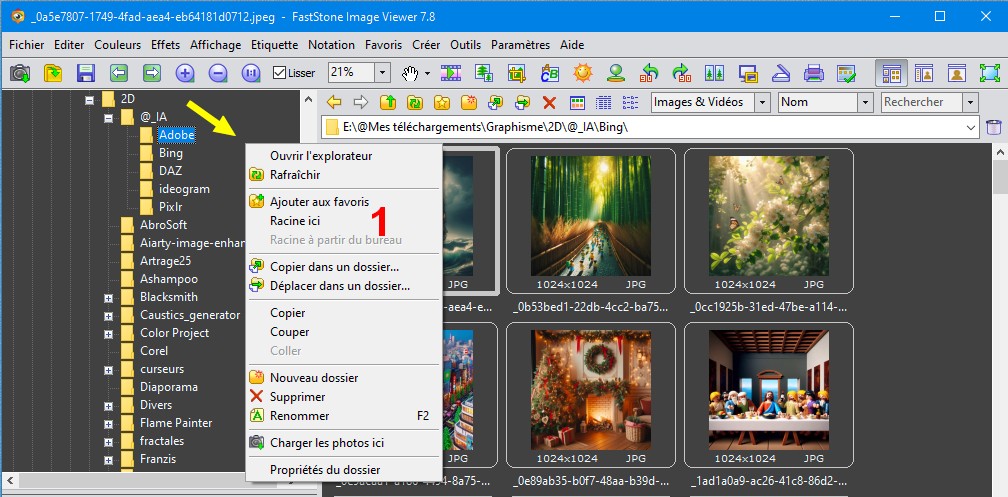Click the sun adjust lighting icon

coord(582,73)
